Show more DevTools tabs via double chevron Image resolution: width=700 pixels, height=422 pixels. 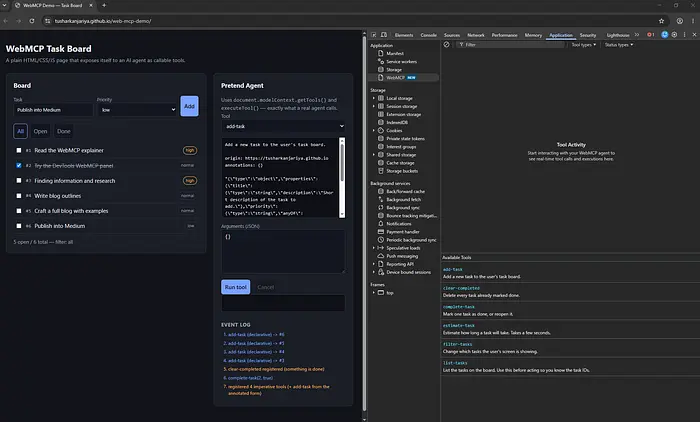click(637, 35)
